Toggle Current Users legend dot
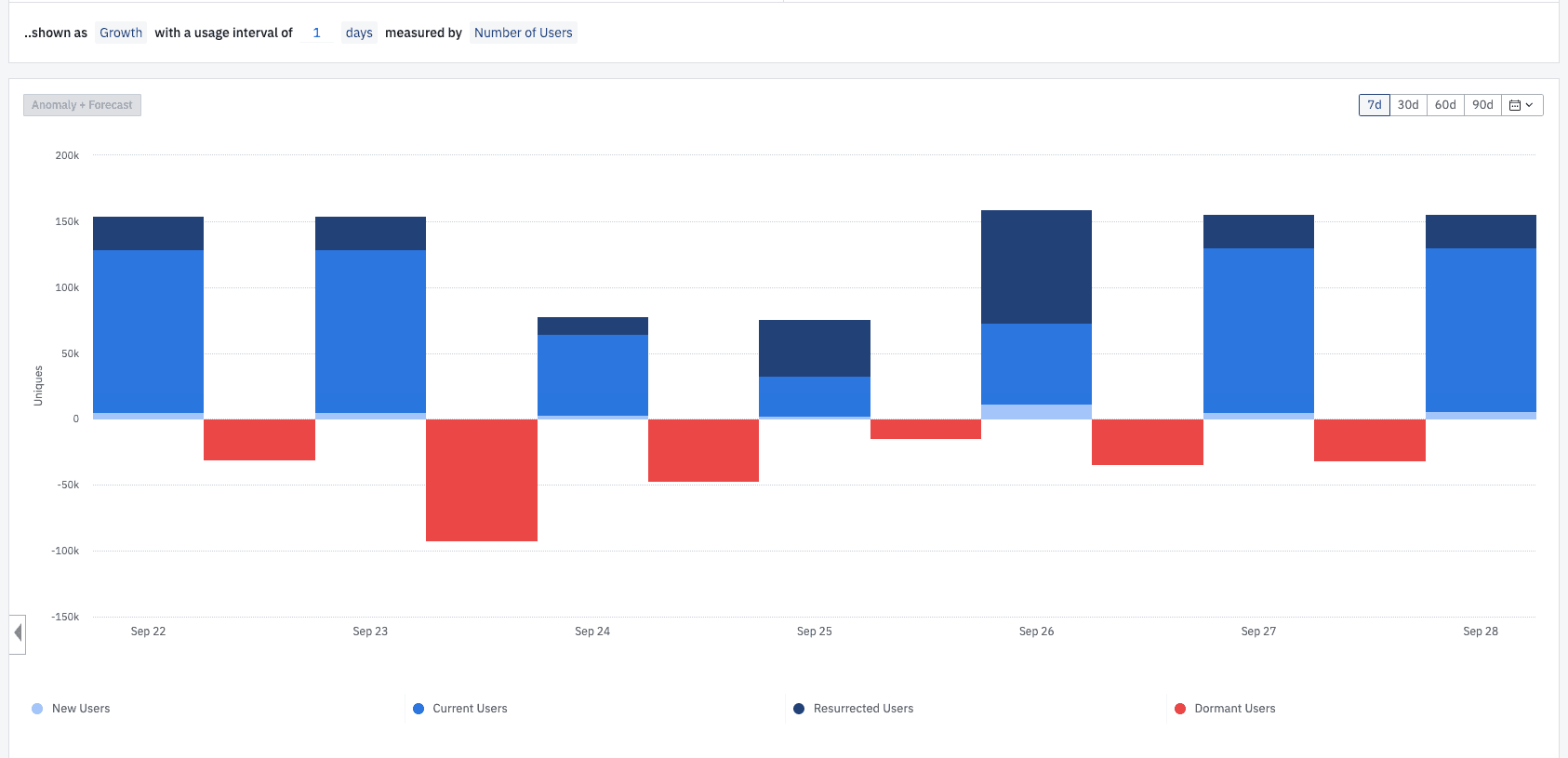This screenshot has height=758, width=1568. point(419,709)
